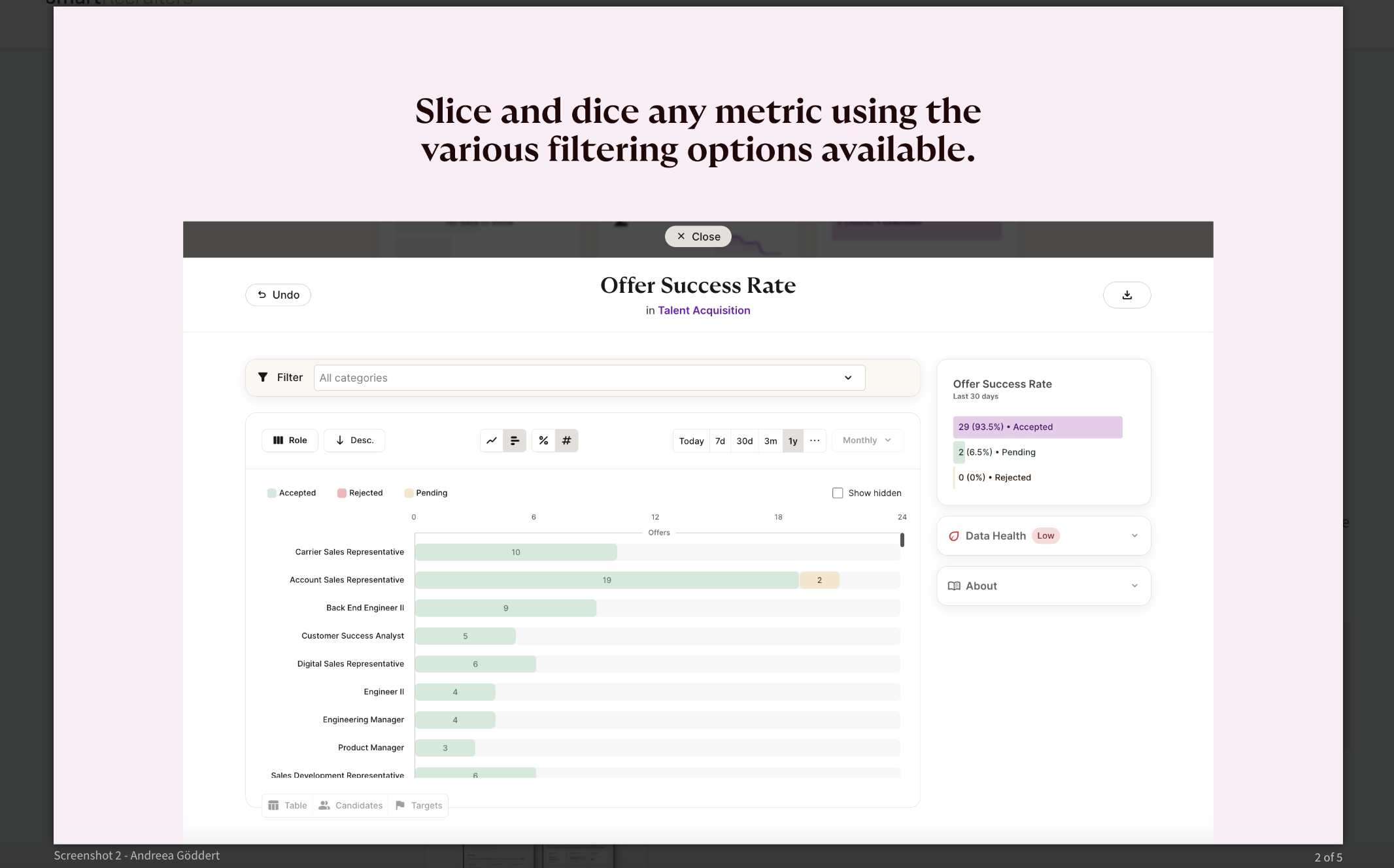The width and height of the screenshot is (1394, 868).
Task: Click the Filter funnel icon
Action: click(263, 377)
